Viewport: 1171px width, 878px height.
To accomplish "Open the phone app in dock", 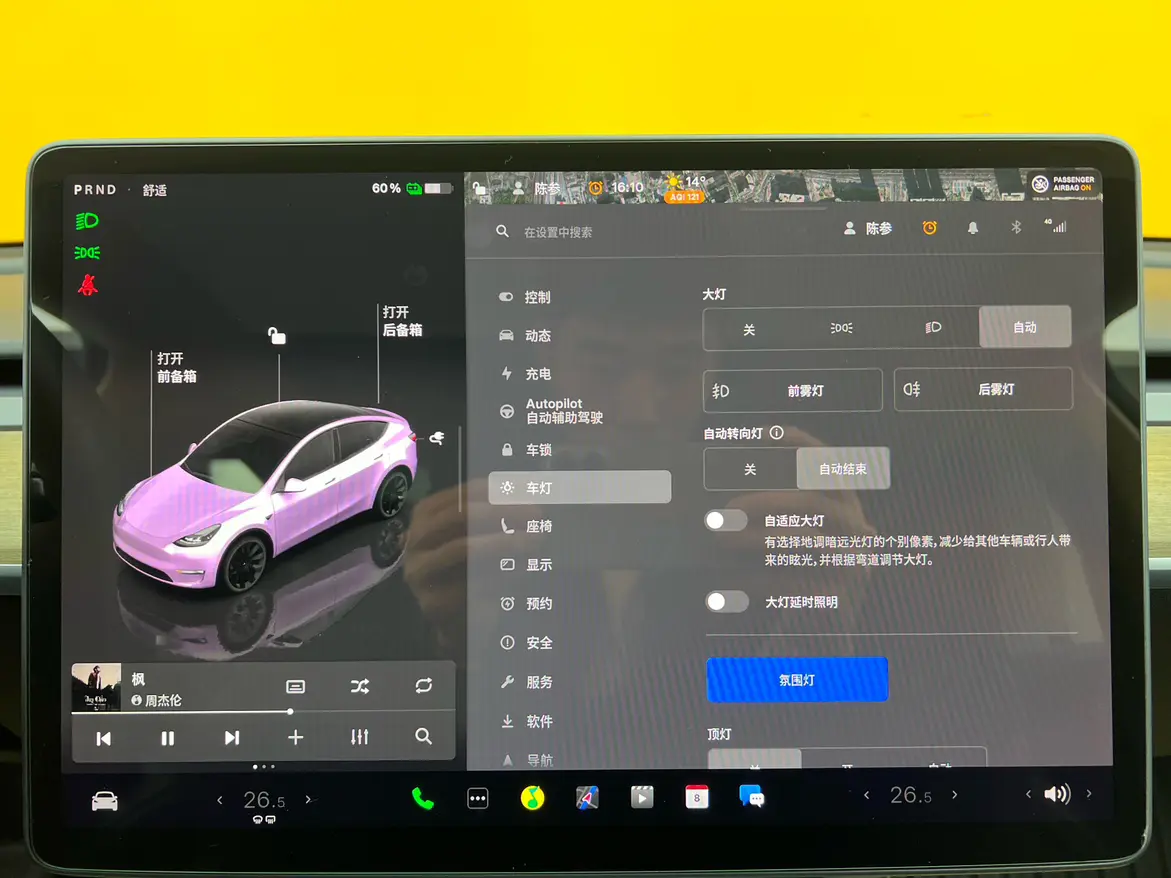I will (x=423, y=798).
